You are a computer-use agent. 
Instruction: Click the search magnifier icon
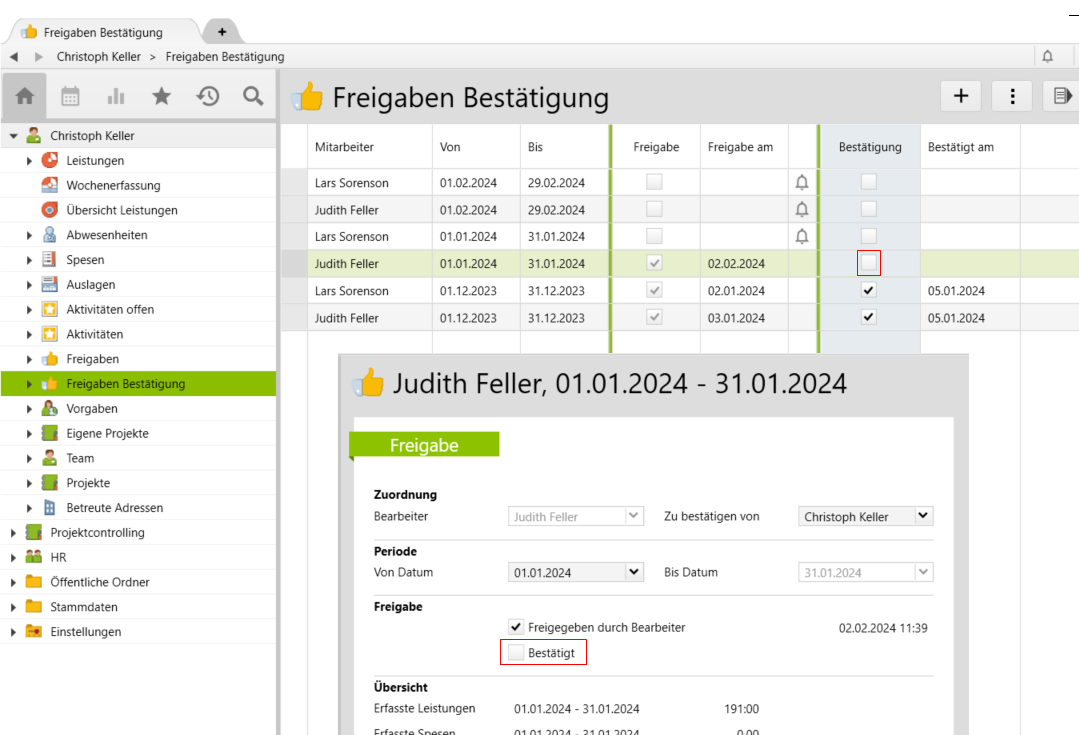(253, 96)
